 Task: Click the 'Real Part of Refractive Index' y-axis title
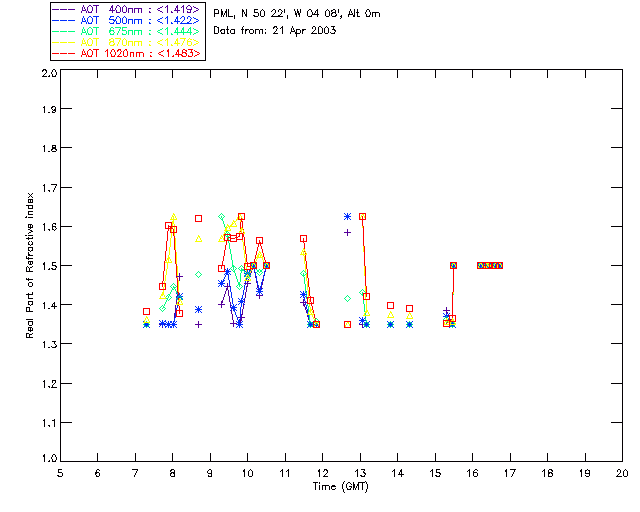coord(29,266)
